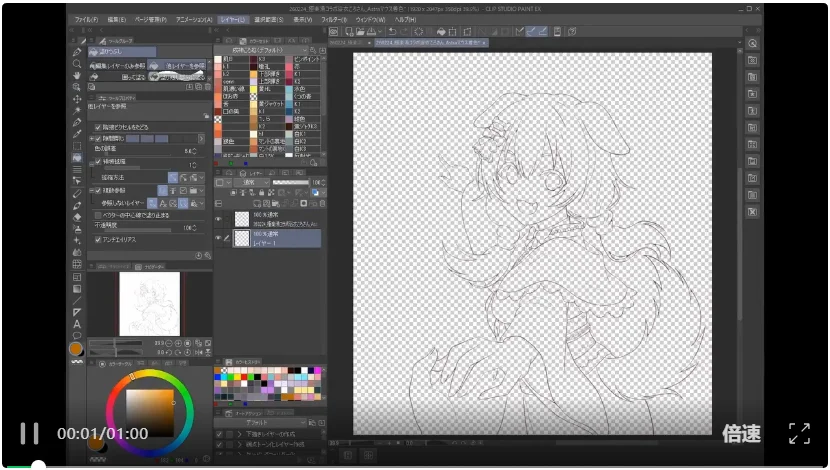Image resolution: width=830 pixels, height=470 pixels.
Task: Open the 拡縮方法 dropdown arrow
Action: point(202,178)
